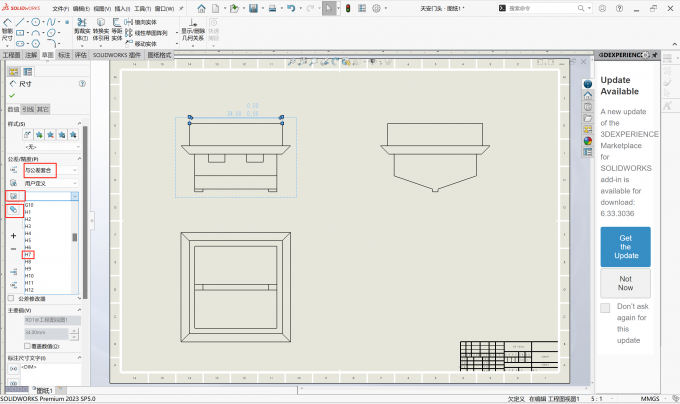Open Display/Delete Relations tool
The image size is (680, 404).
pyautogui.click(x=193, y=29)
